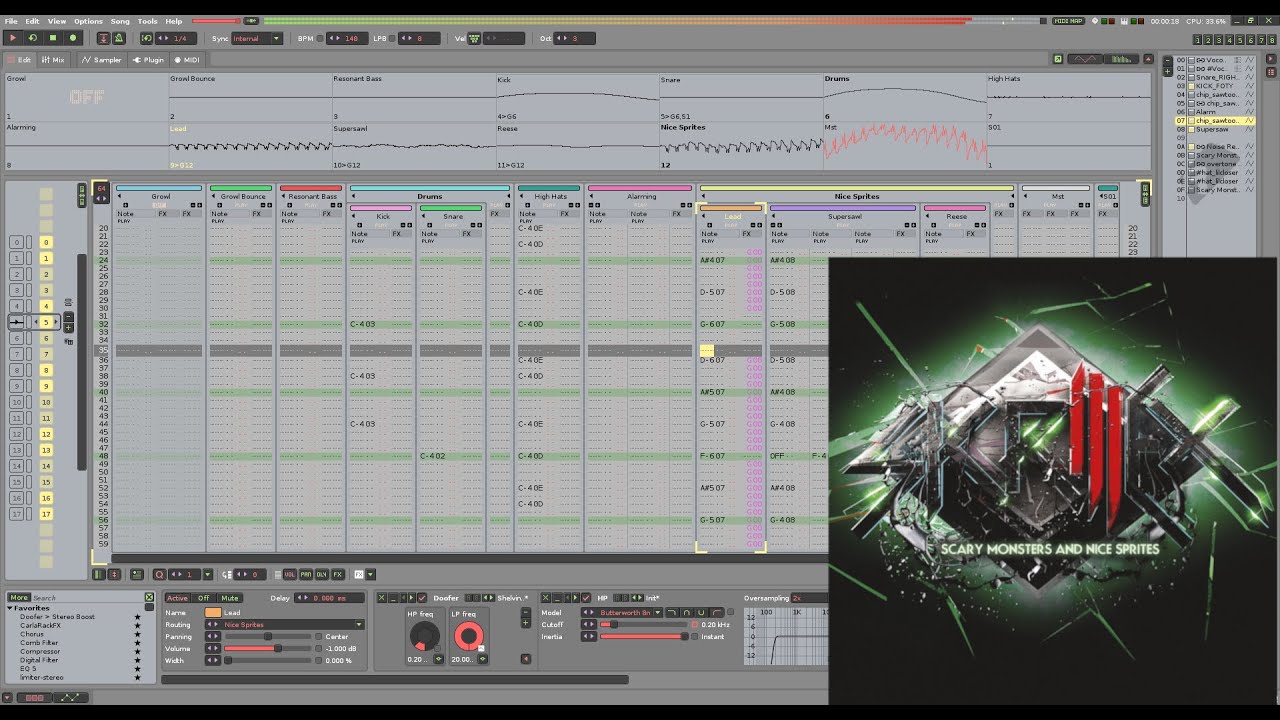Toggle pattern follow icon in transport
This screenshot has height=720, width=1280.
click(x=103, y=38)
